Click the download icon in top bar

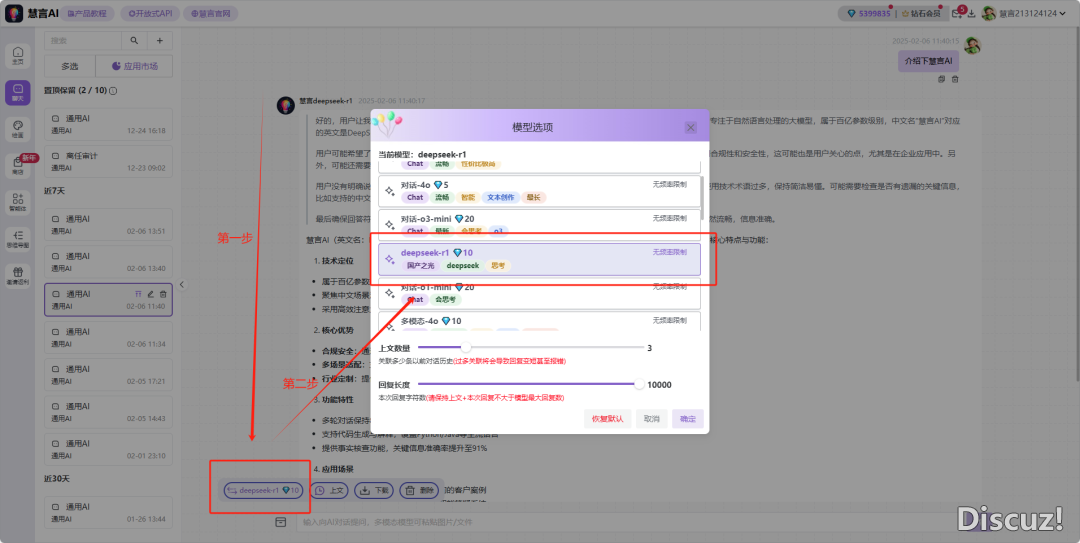point(972,13)
